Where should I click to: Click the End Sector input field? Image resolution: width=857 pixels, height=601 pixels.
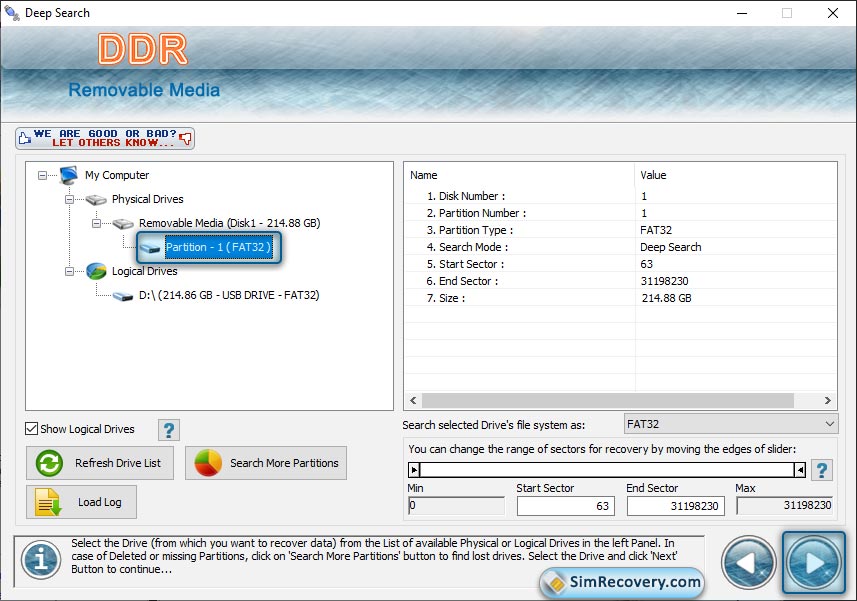coord(676,506)
